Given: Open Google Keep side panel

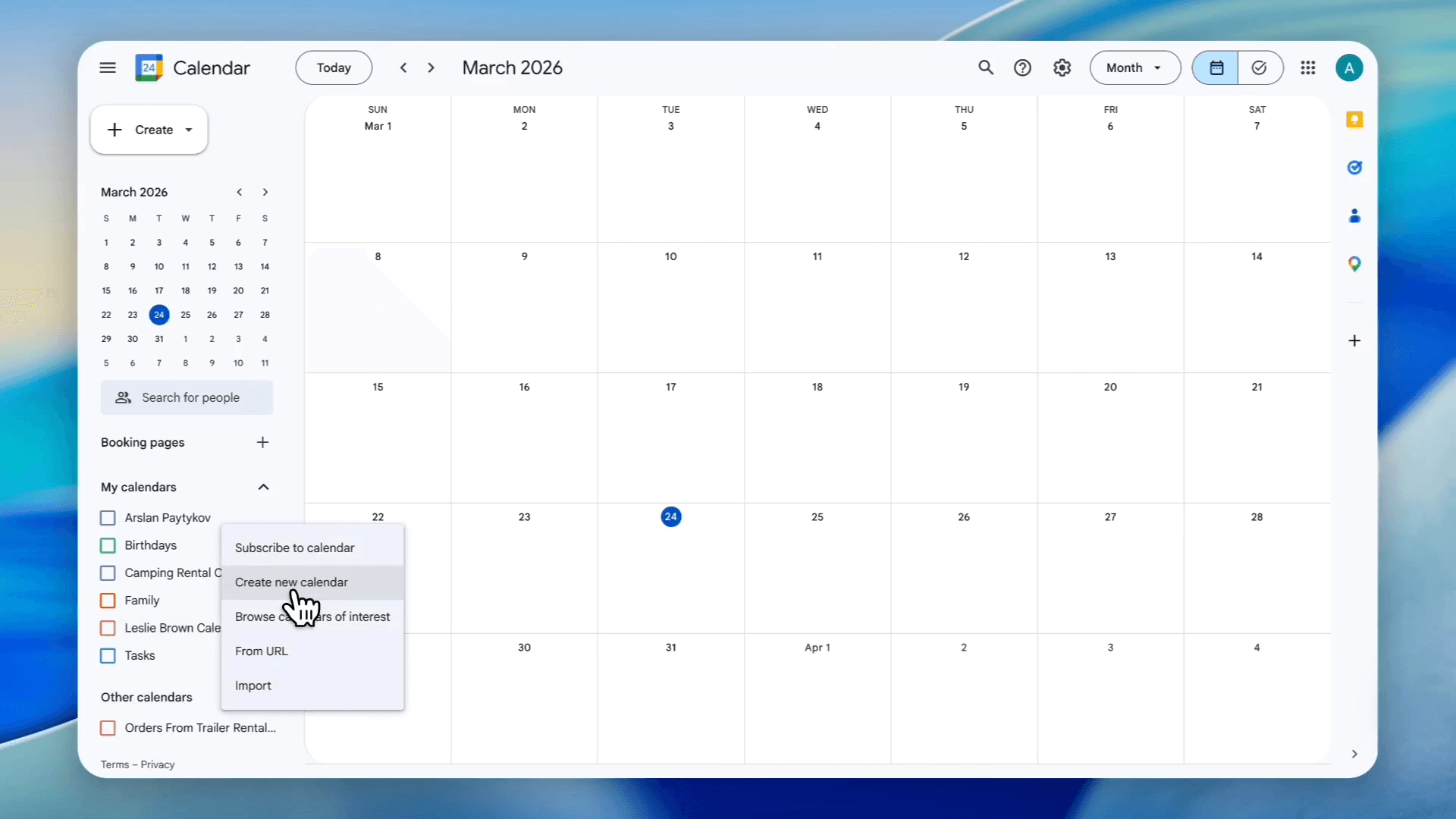Looking at the screenshot, I should pos(1354,120).
